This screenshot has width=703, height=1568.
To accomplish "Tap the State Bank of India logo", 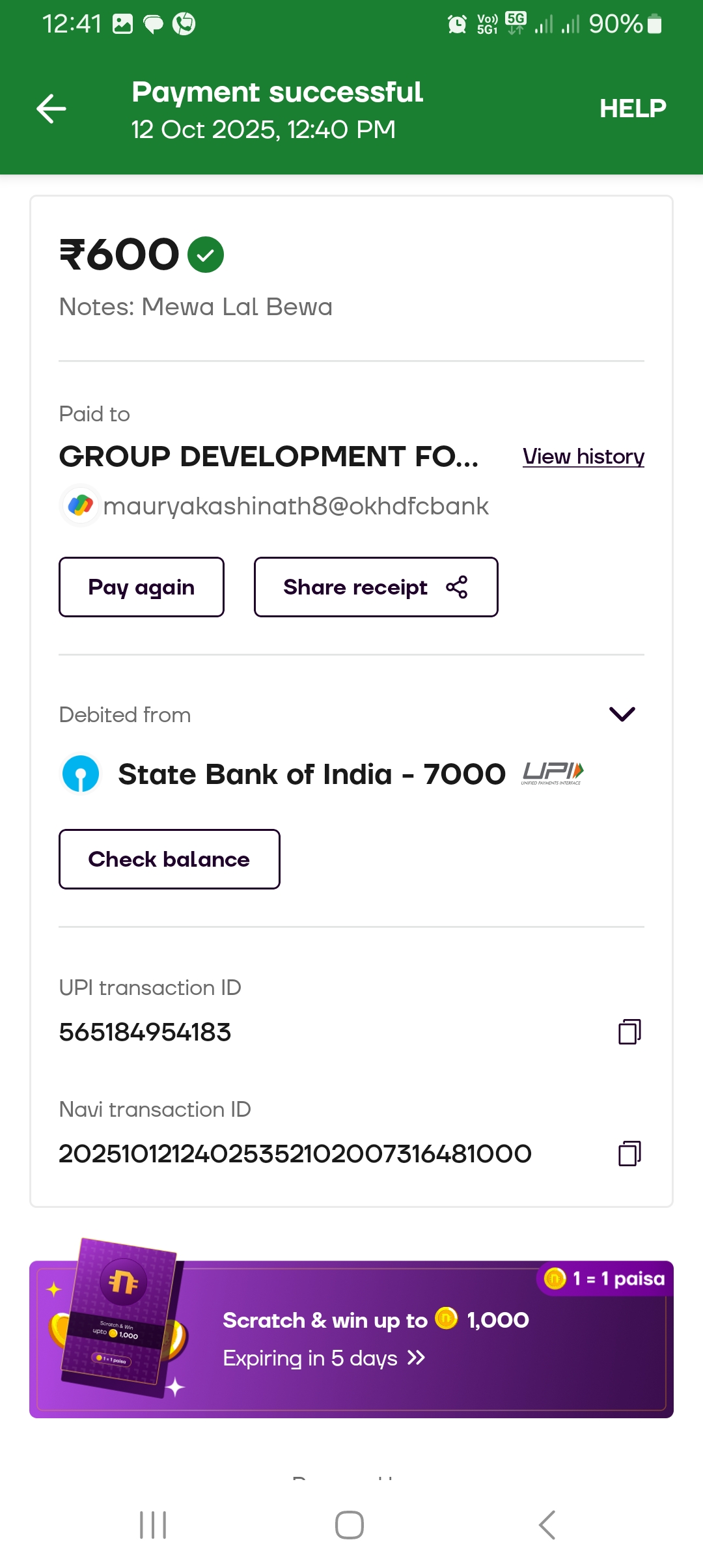I will (81, 774).
